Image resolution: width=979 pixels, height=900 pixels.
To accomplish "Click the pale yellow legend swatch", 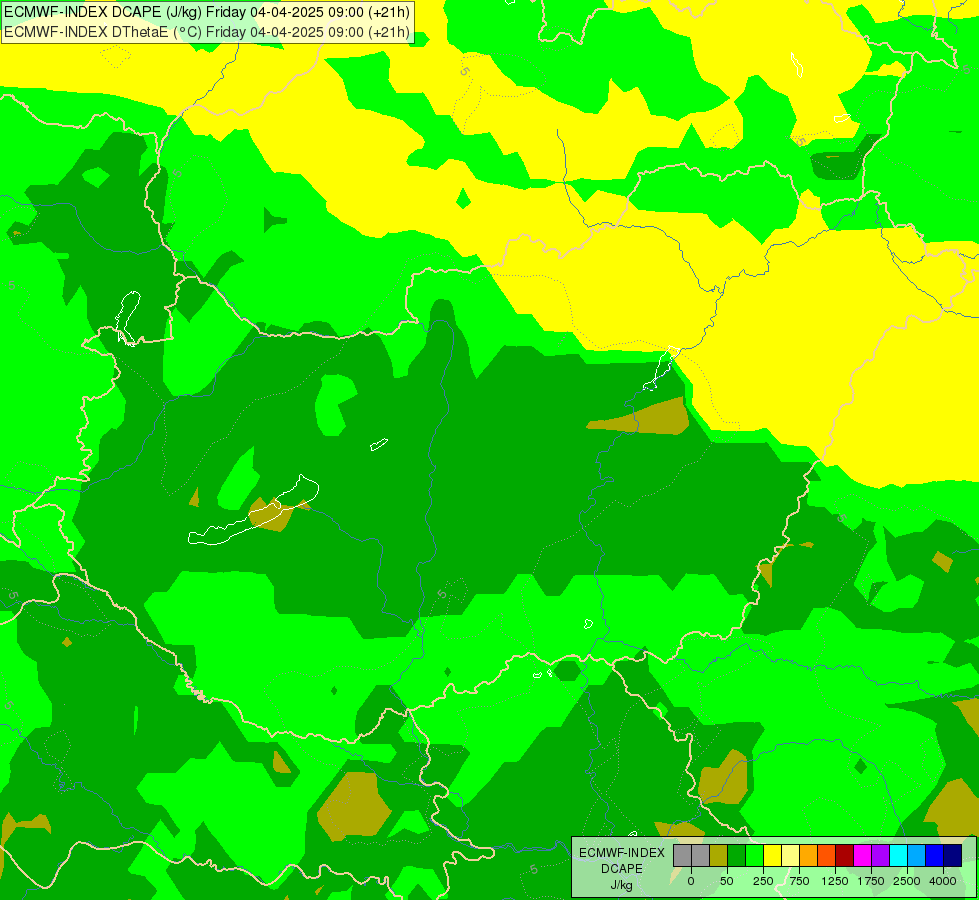I will (x=790, y=856).
